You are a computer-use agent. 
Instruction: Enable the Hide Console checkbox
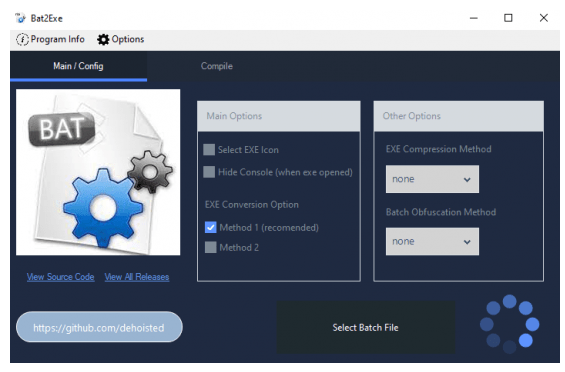(209, 172)
